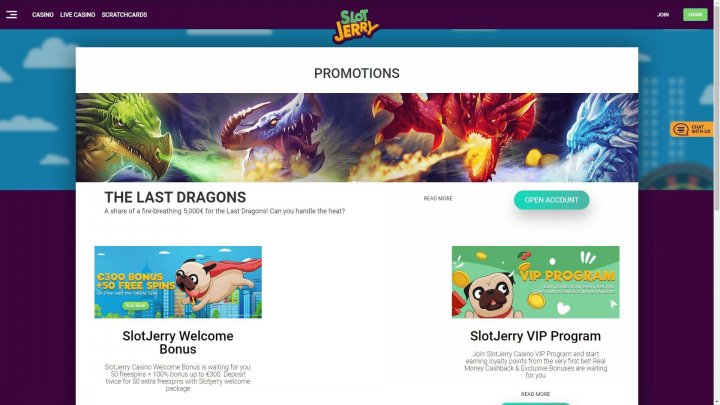This screenshot has width=720, height=405.
Task: Click the SlotJerry VIP Program heading
Action: (535, 336)
